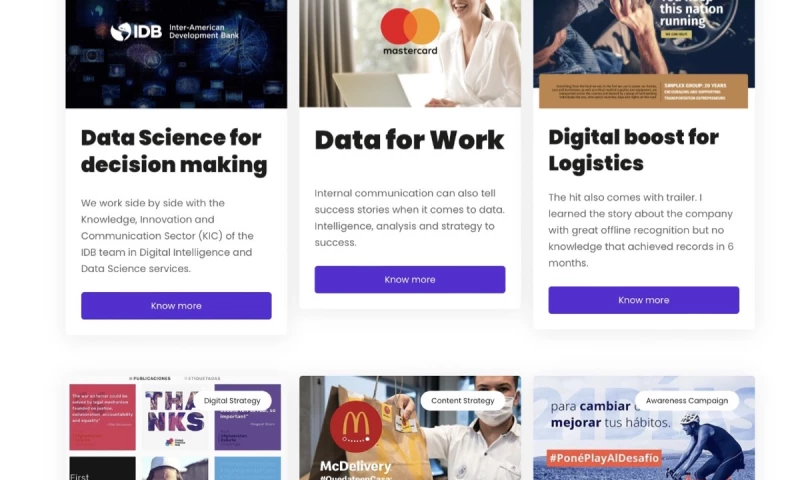Click the Digital boost for Logistics heading
This screenshot has width=800, height=480.
[x=634, y=150]
